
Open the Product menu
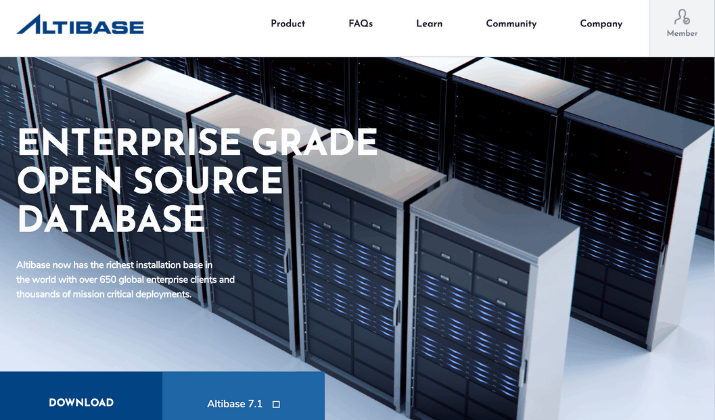[288, 24]
